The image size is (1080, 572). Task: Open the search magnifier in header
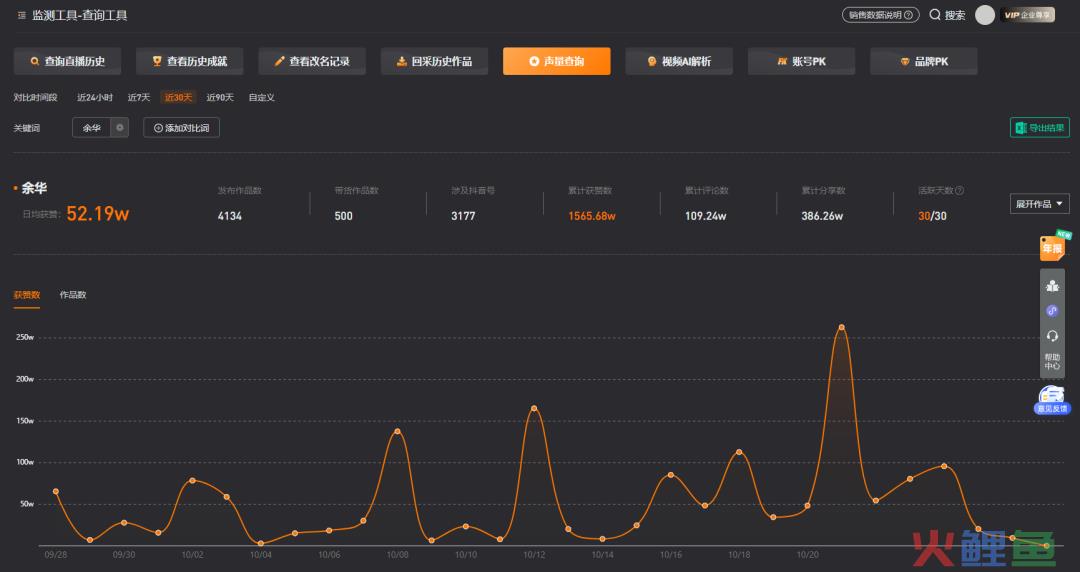[x=935, y=14]
